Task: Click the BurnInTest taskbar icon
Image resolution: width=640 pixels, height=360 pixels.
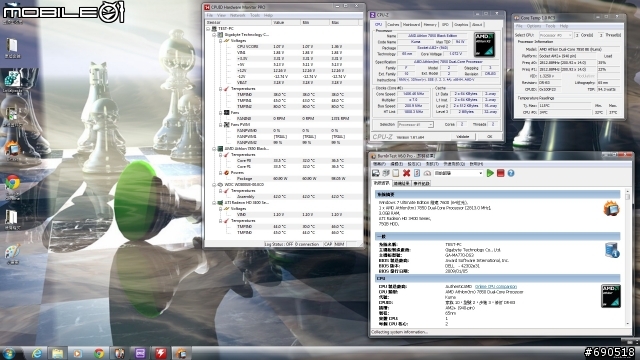Action: click(181, 353)
